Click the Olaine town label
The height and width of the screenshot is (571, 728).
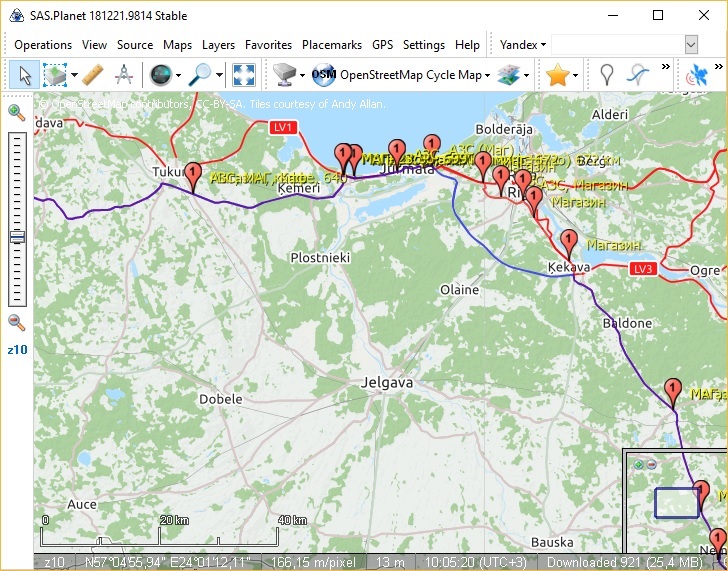460,290
